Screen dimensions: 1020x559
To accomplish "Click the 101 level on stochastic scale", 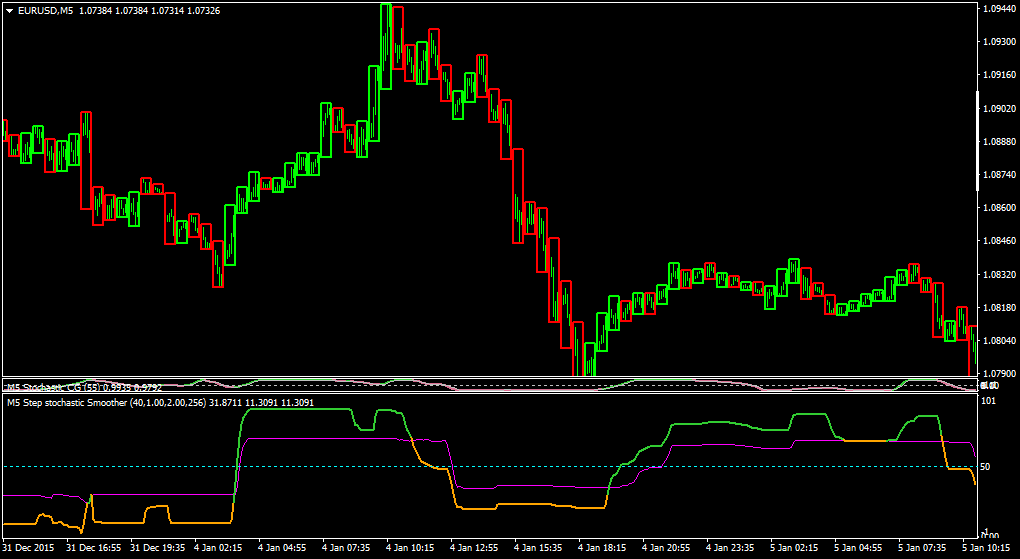I will click(x=990, y=400).
